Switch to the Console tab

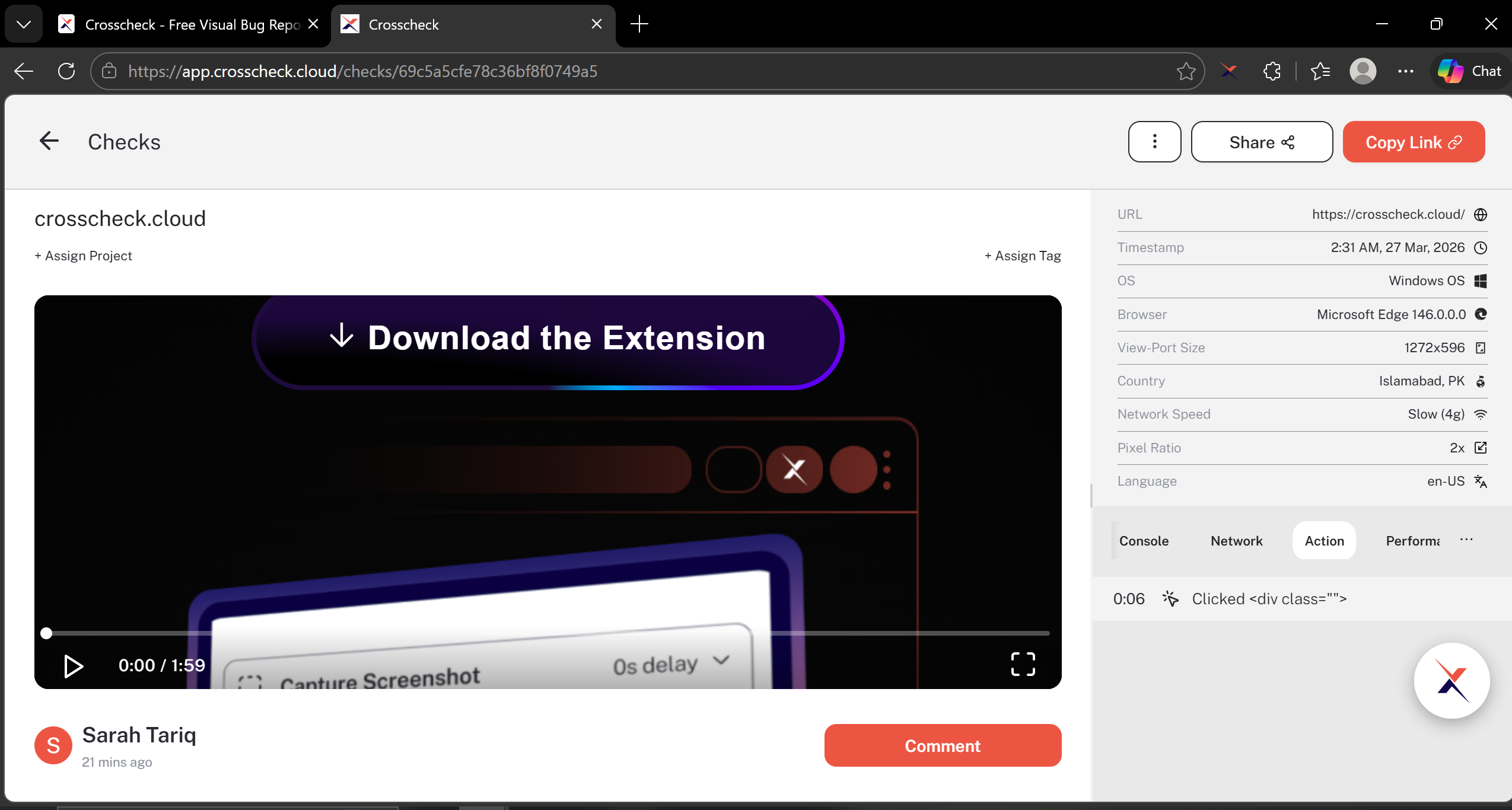(x=1144, y=541)
